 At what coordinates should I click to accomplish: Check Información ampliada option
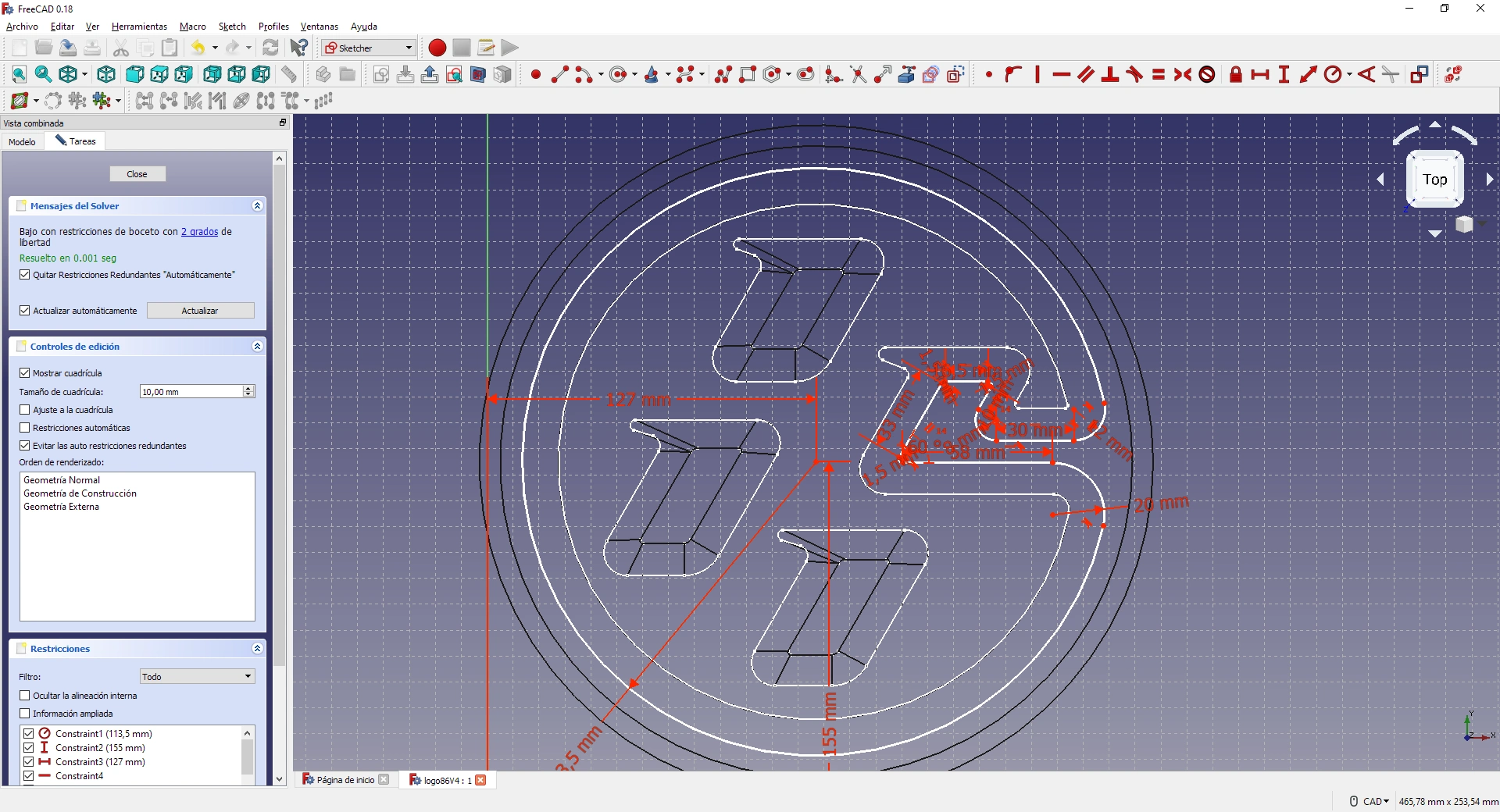(25, 714)
